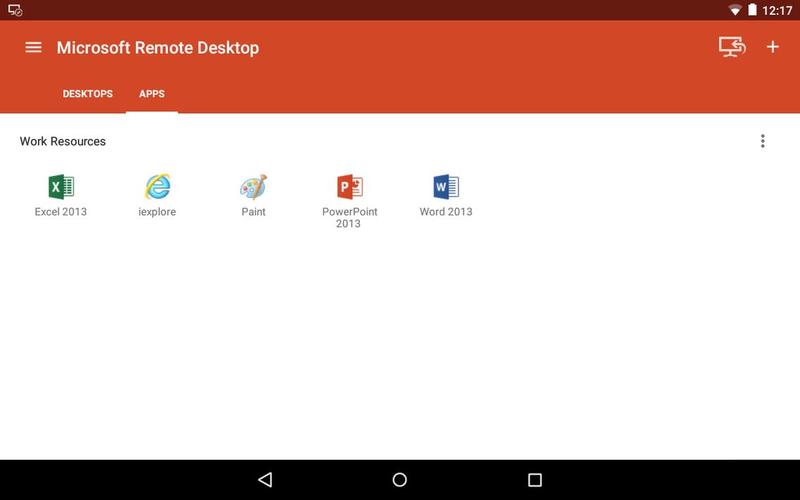
Task: Open the iexplore browser icon
Action: (x=157, y=187)
